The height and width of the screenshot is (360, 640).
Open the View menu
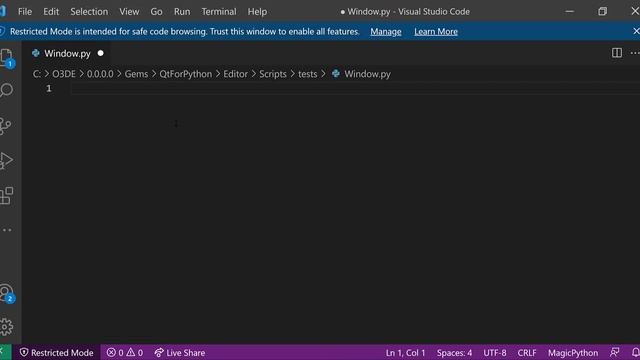click(129, 11)
